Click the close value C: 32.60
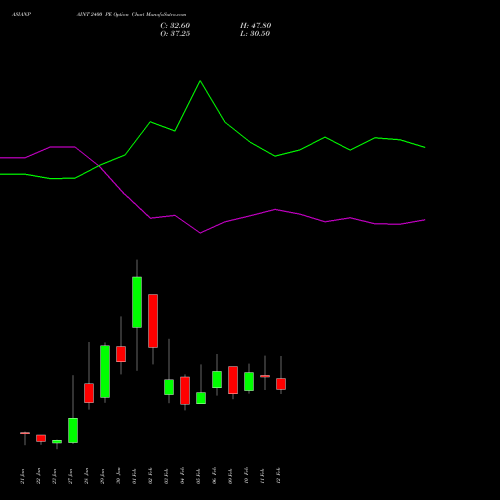The image size is (500, 500). (x=175, y=26)
